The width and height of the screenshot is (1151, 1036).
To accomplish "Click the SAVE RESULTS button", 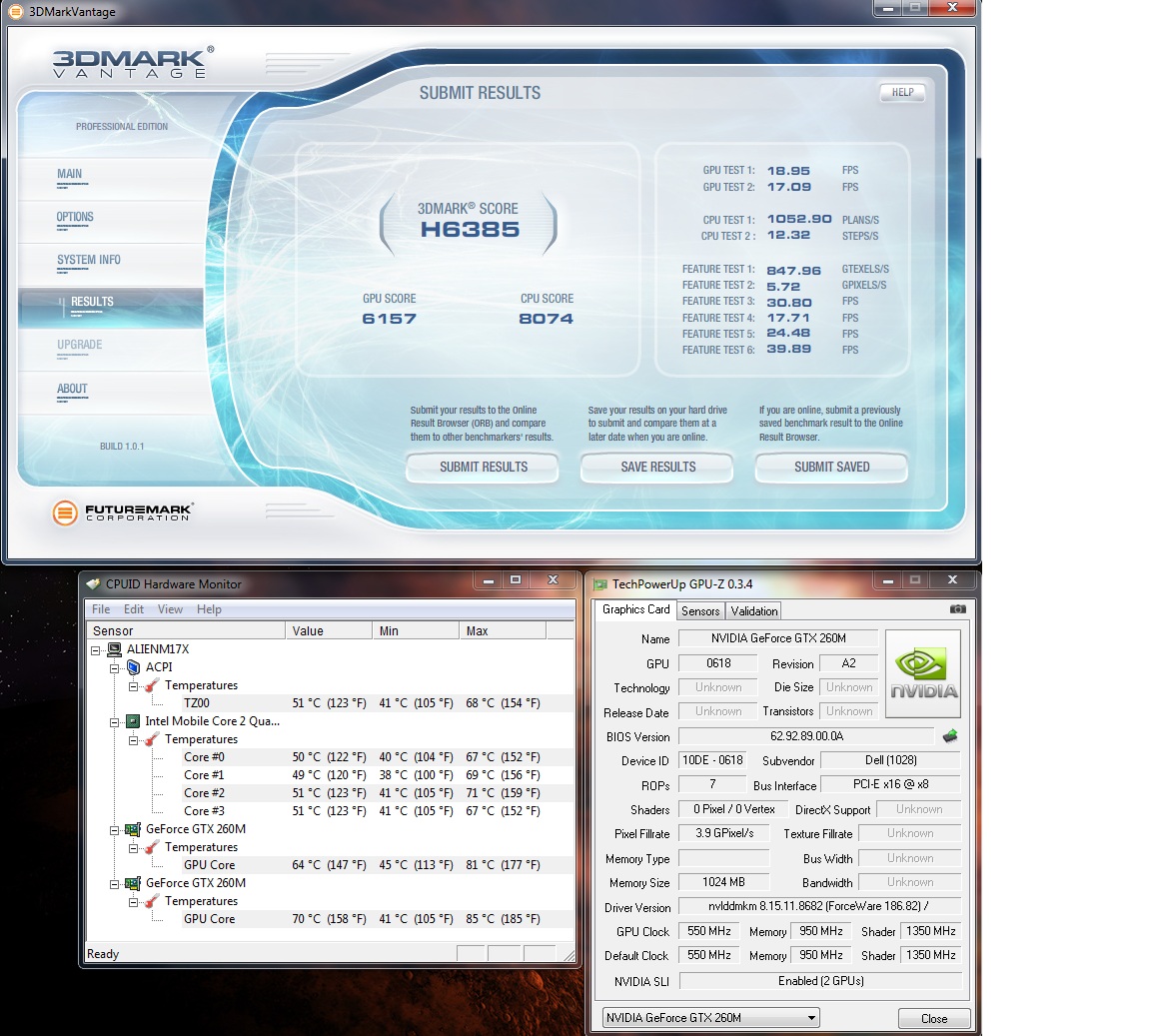I will click(x=657, y=467).
